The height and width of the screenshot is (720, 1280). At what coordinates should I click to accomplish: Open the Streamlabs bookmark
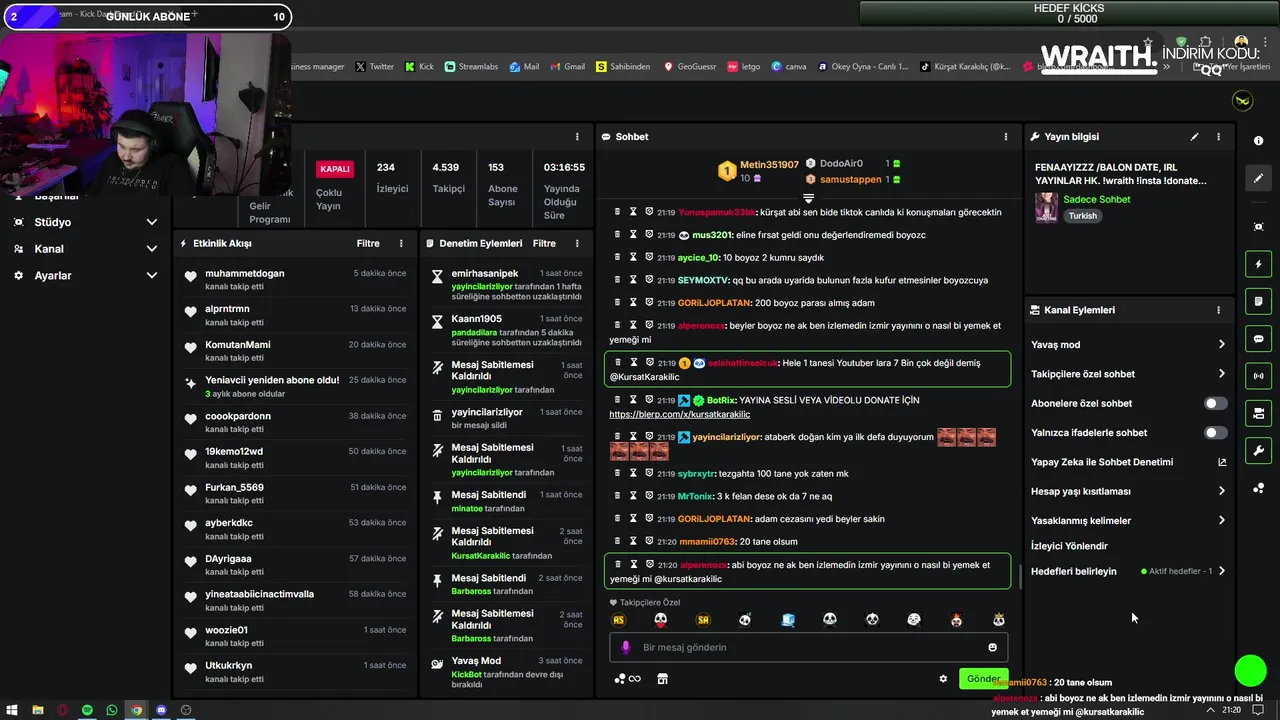469,67
